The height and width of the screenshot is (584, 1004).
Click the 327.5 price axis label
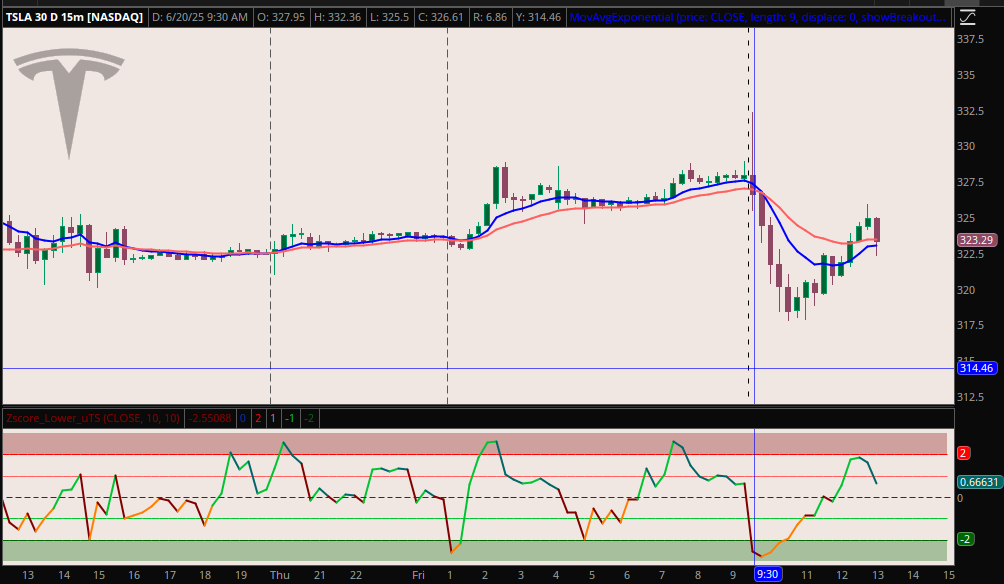pyautogui.click(x=970, y=182)
